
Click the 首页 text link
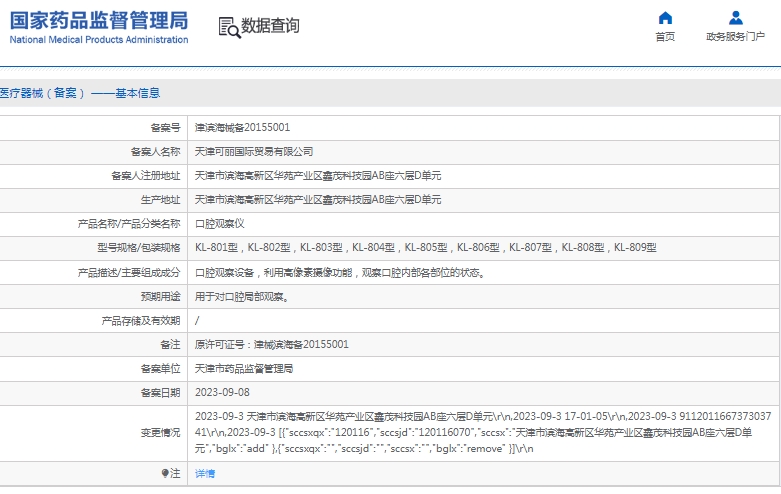[x=665, y=37]
